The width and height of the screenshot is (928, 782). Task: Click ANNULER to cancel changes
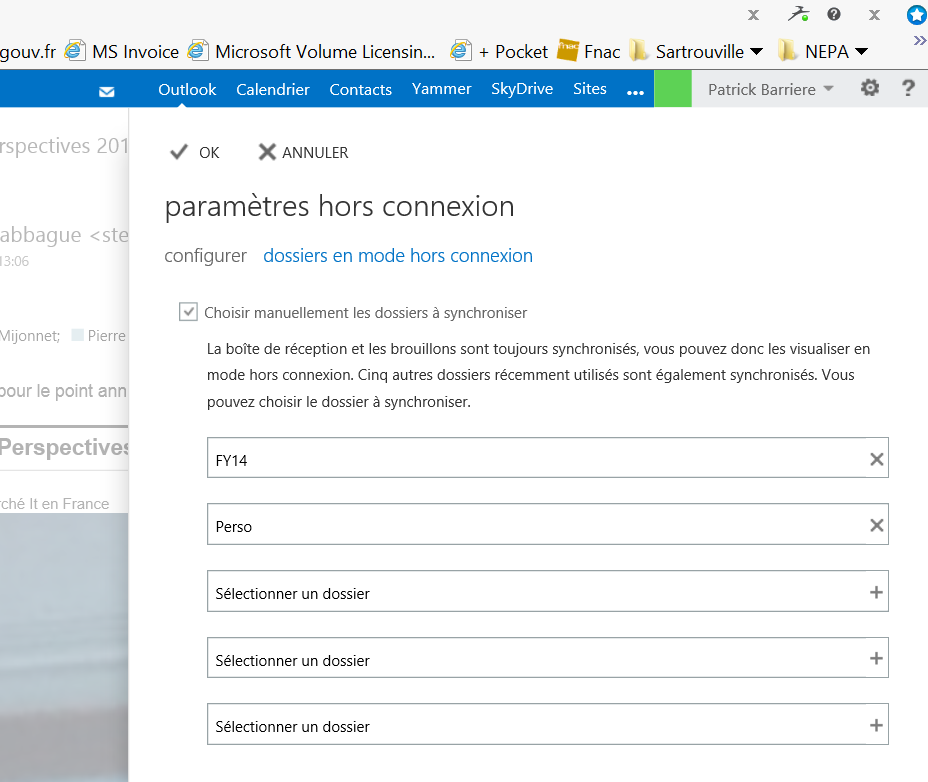click(303, 152)
